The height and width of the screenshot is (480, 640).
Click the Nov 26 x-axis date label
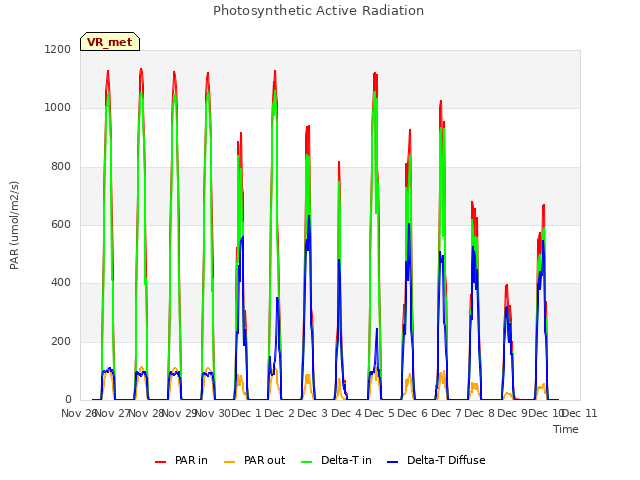pyautogui.click(x=78, y=413)
